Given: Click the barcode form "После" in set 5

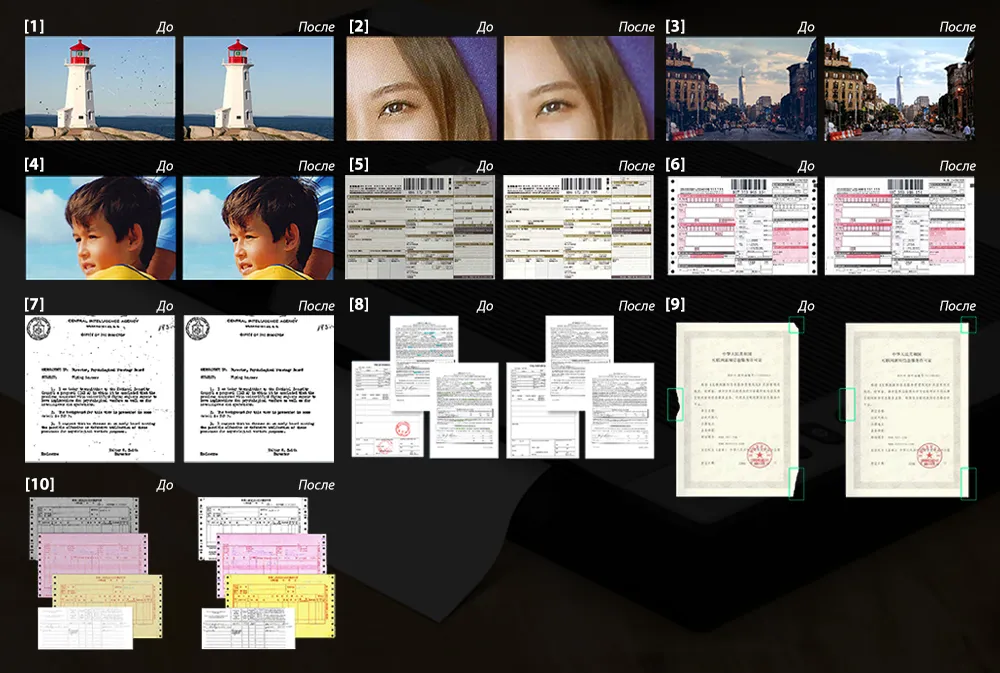Looking at the screenshot, I should (579, 227).
